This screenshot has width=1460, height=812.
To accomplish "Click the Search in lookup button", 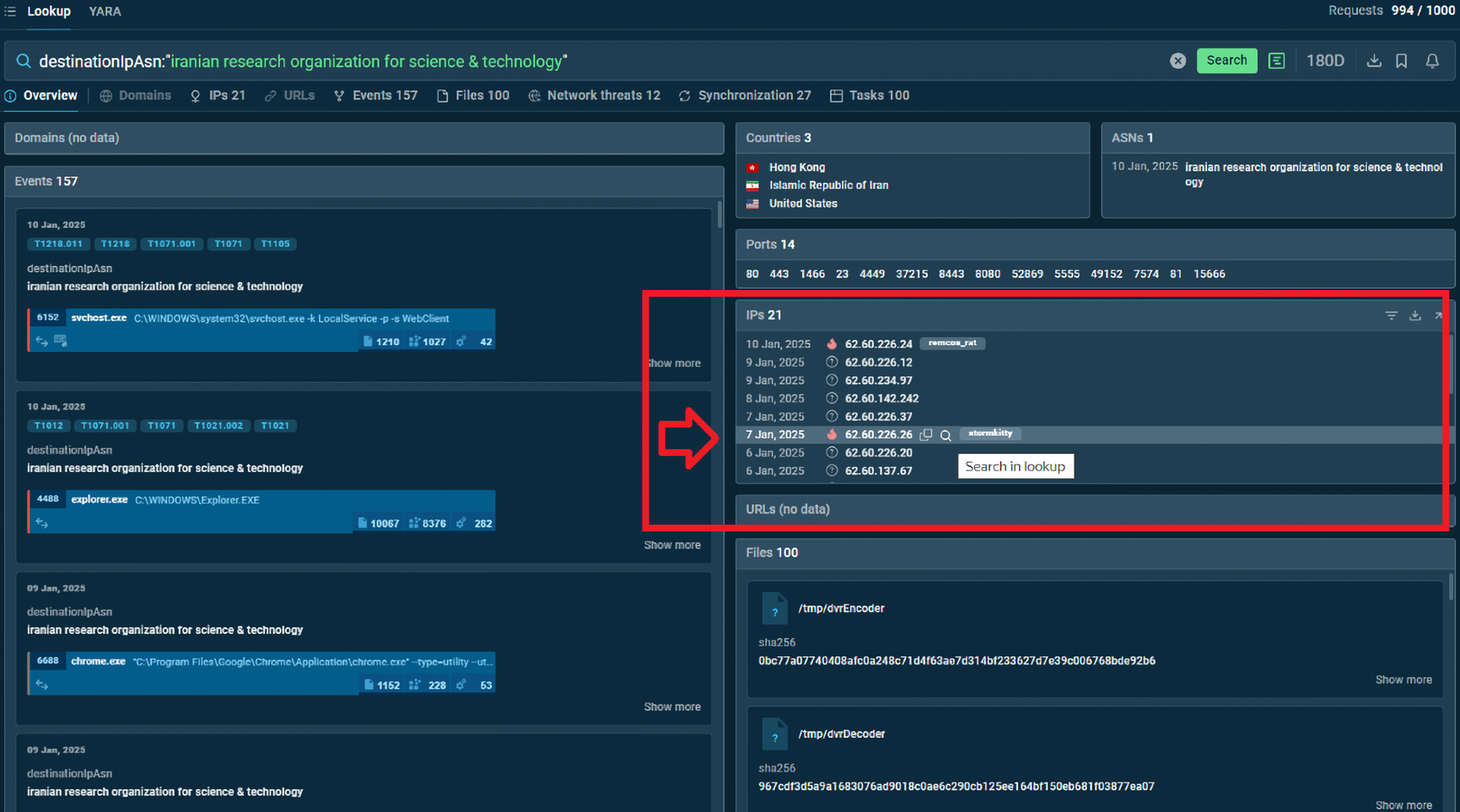I will tap(1016, 465).
